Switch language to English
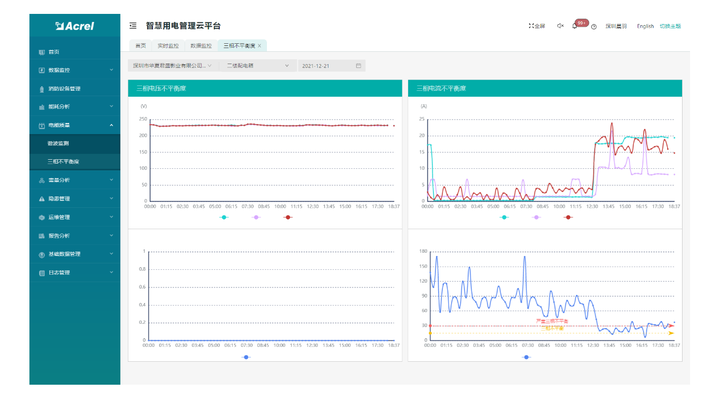Screen dimensions: 720x397 tap(645, 26)
